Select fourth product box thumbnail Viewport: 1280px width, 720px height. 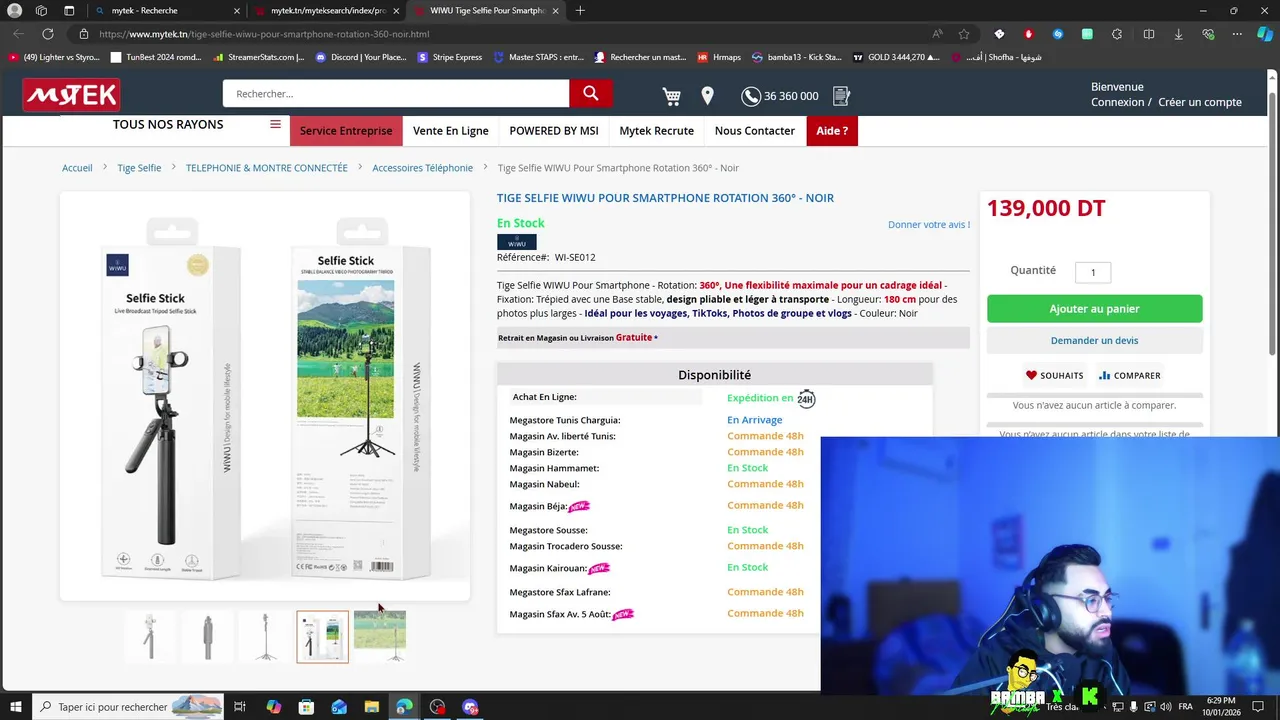(323, 637)
